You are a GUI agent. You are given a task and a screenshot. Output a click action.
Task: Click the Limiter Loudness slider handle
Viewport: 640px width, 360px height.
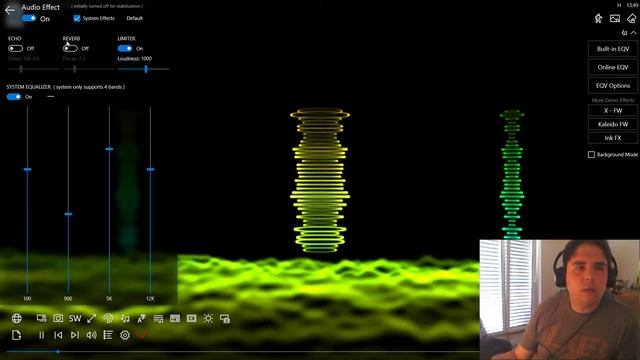click(x=146, y=69)
